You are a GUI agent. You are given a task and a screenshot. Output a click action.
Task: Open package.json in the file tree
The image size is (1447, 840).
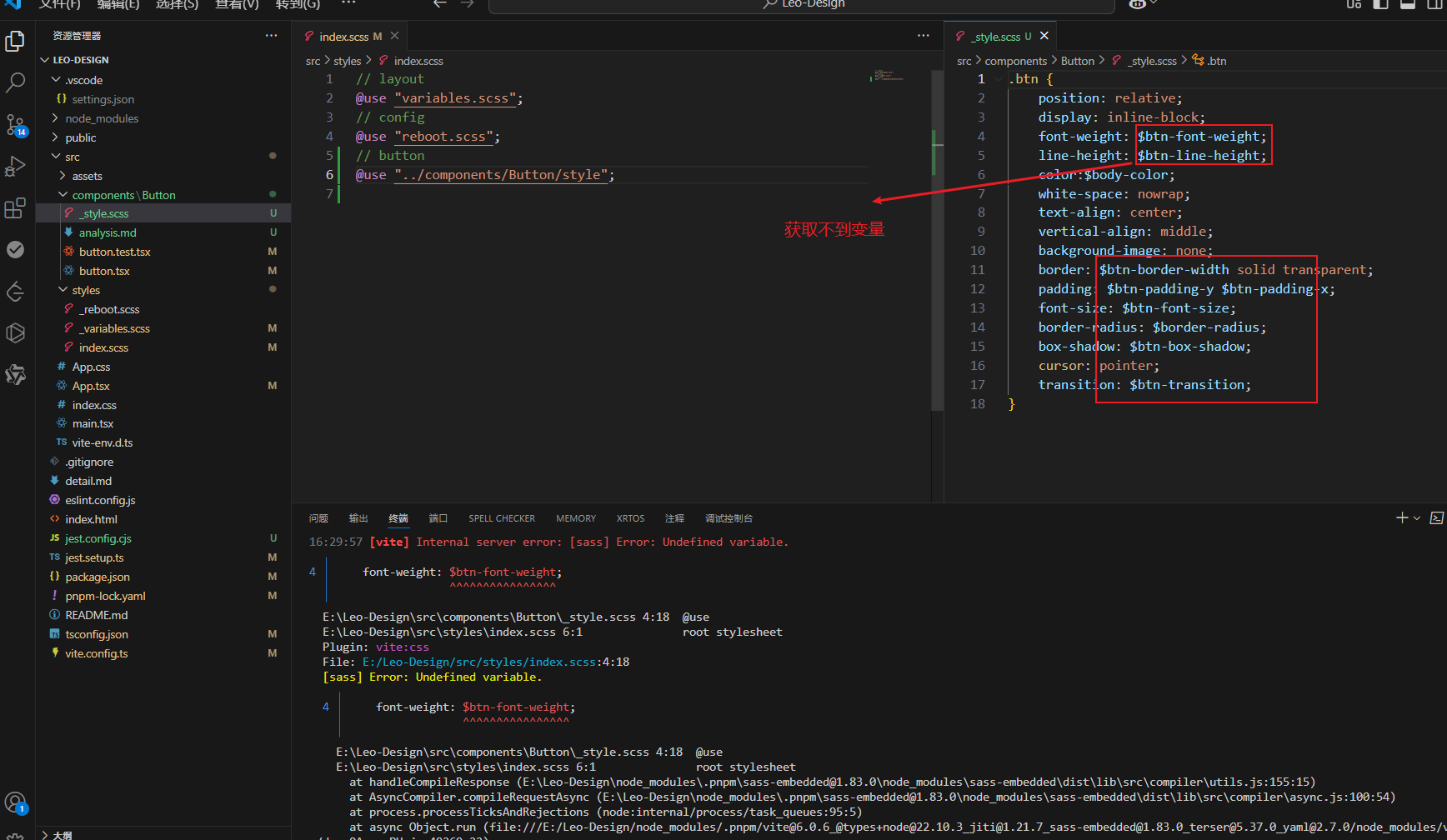(x=98, y=577)
